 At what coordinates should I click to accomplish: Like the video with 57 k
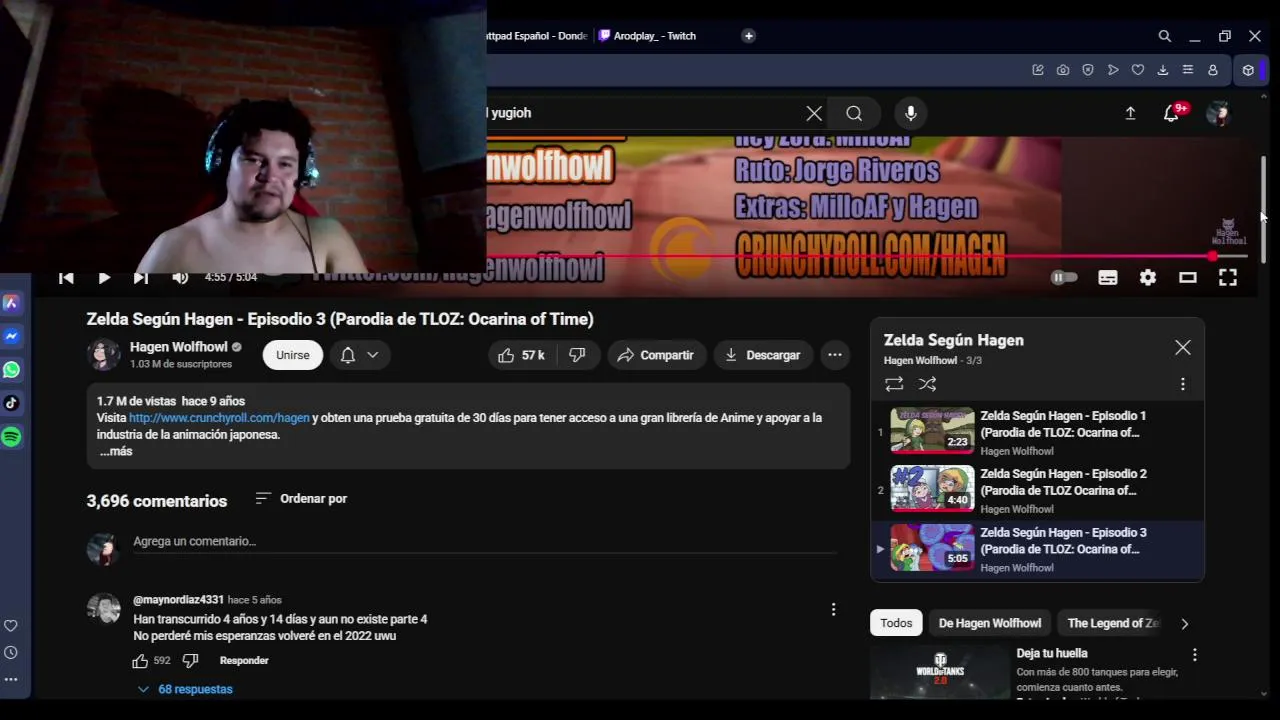tap(522, 355)
